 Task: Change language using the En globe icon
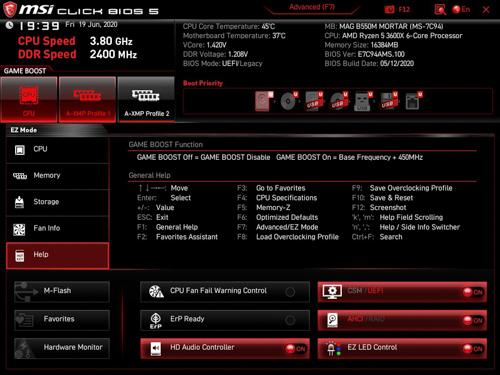(461, 9)
